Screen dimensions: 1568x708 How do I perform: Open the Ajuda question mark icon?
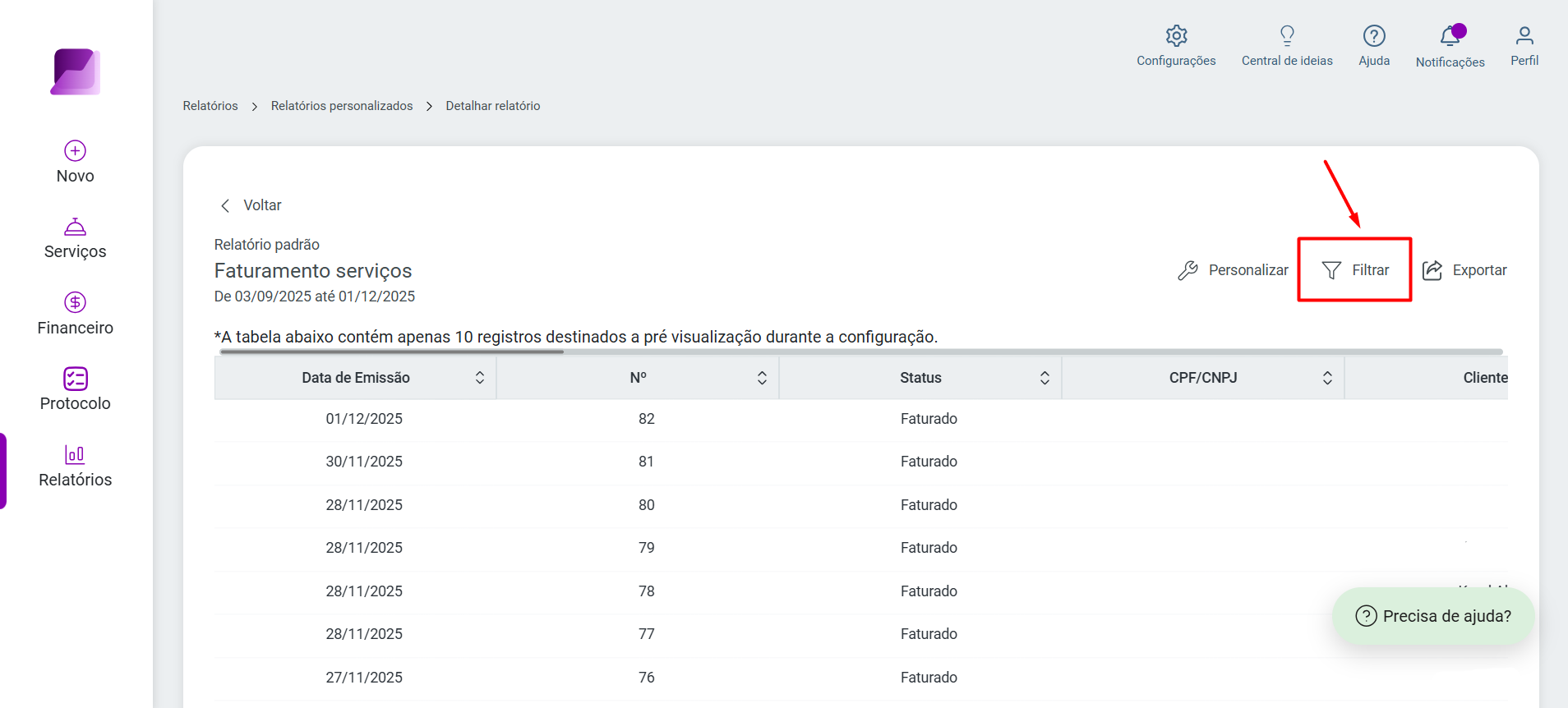[x=1374, y=35]
